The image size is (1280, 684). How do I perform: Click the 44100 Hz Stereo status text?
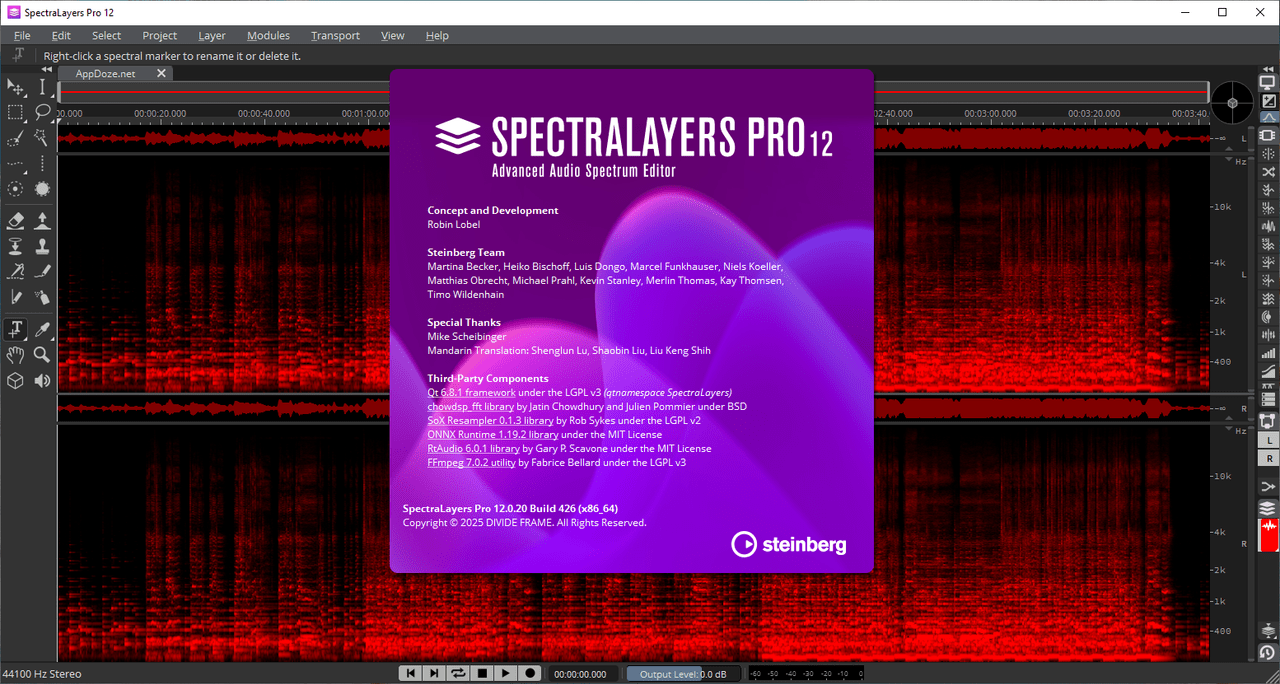(42, 674)
